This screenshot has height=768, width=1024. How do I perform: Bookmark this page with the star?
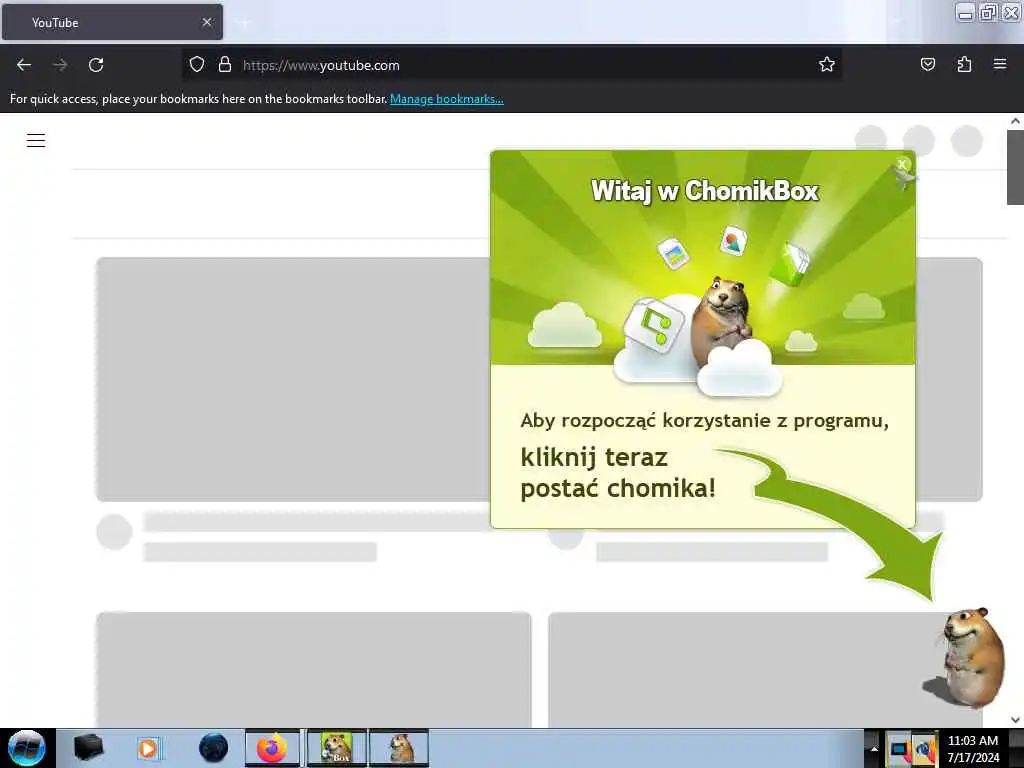point(827,64)
